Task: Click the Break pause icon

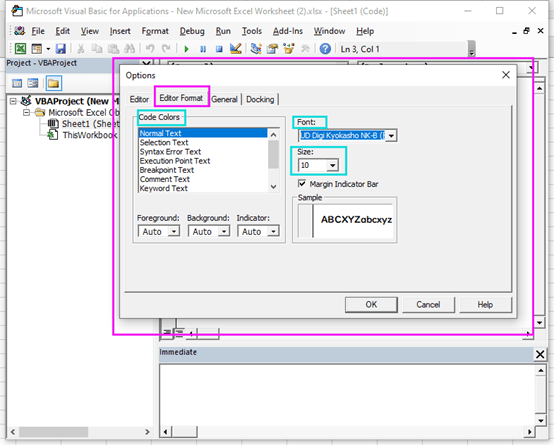Action: point(203,49)
